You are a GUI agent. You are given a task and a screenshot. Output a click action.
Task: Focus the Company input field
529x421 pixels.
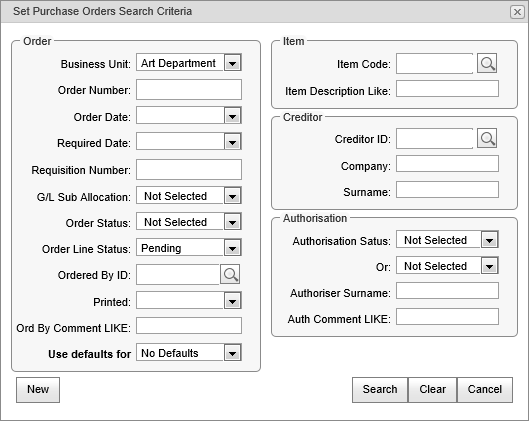[x=447, y=164]
